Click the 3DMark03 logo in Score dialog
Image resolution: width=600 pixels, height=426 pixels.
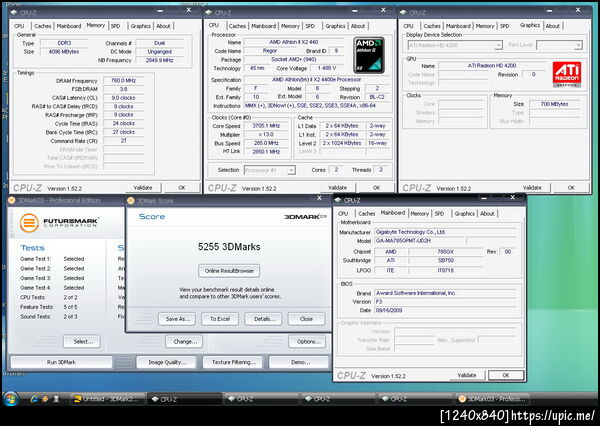pos(305,217)
